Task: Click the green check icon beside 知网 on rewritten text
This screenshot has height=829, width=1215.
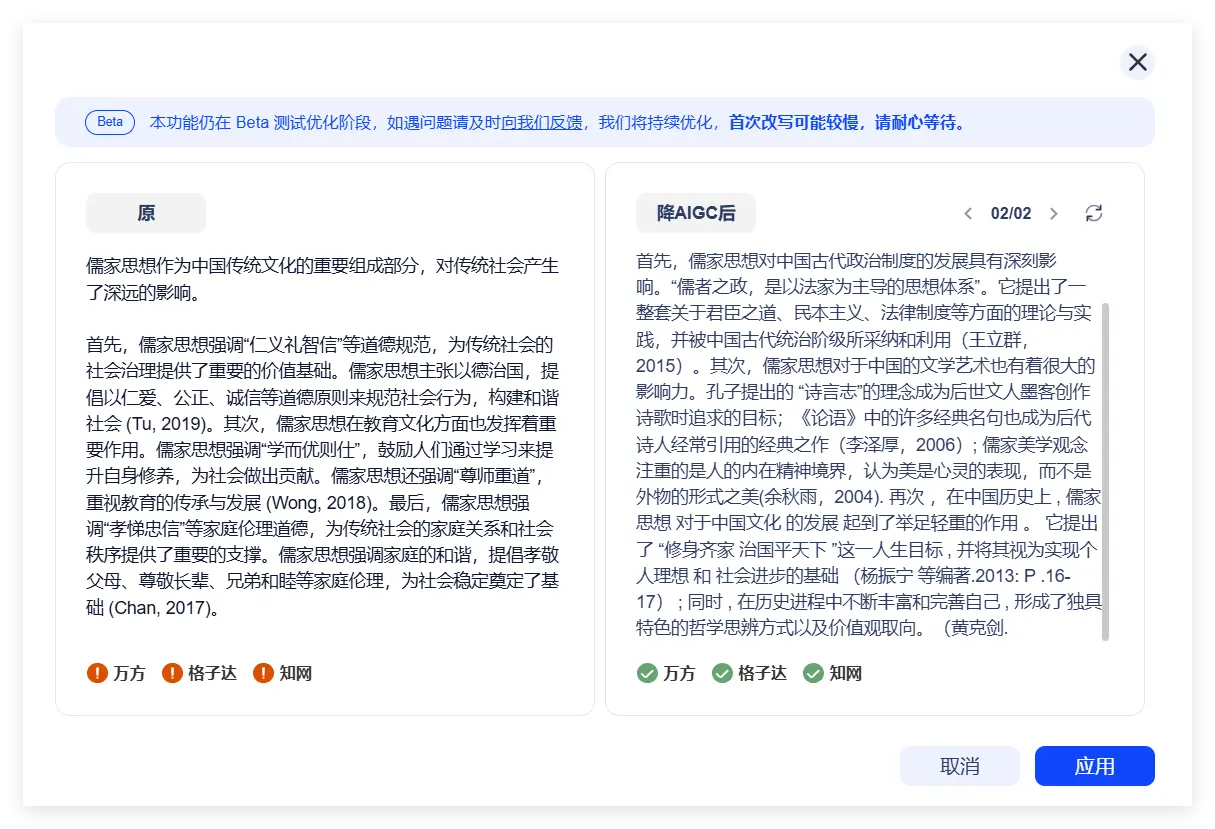Action: pos(813,673)
